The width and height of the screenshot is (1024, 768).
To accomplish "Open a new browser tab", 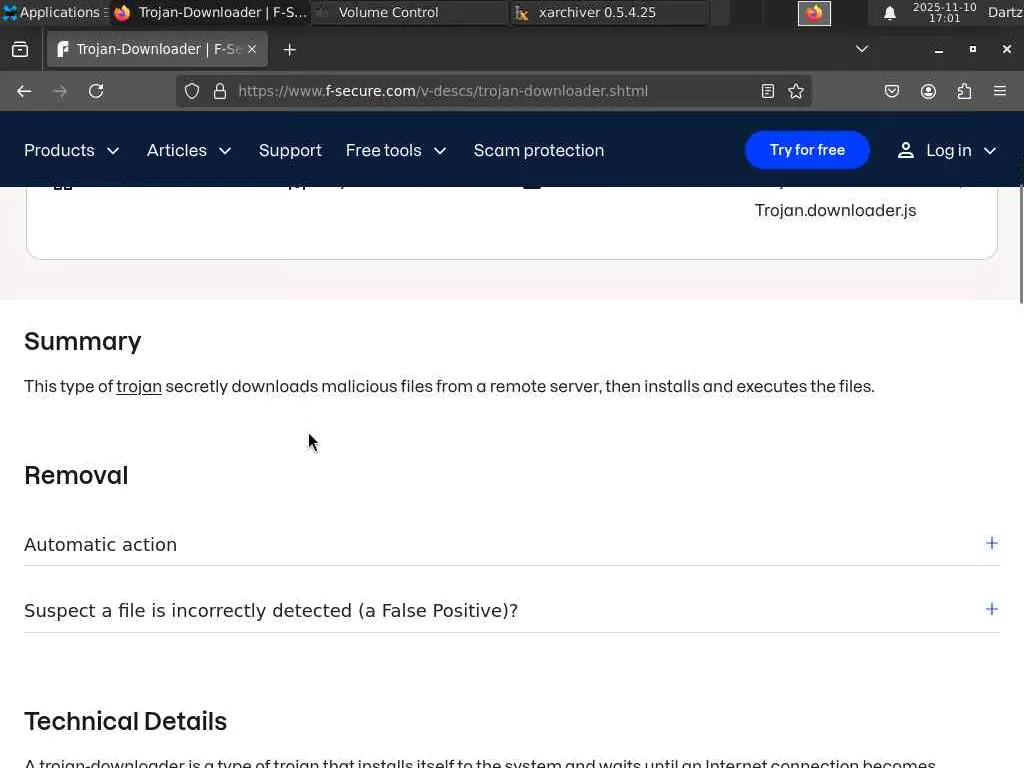I will [x=290, y=49].
